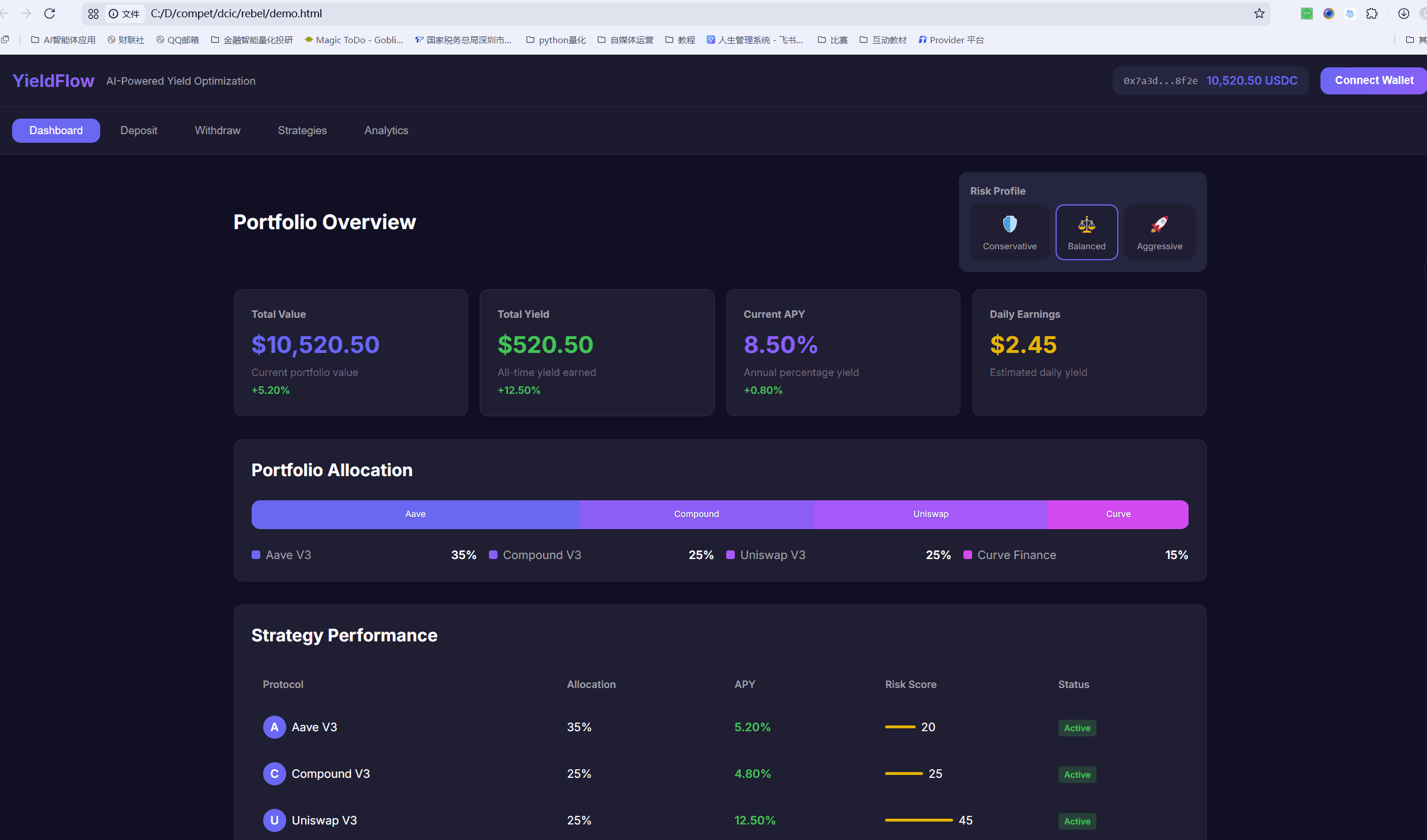Bookmark this page with the star icon
Image resolution: width=1427 pixels, height=840 pixels.
(x=1259, y=13)
